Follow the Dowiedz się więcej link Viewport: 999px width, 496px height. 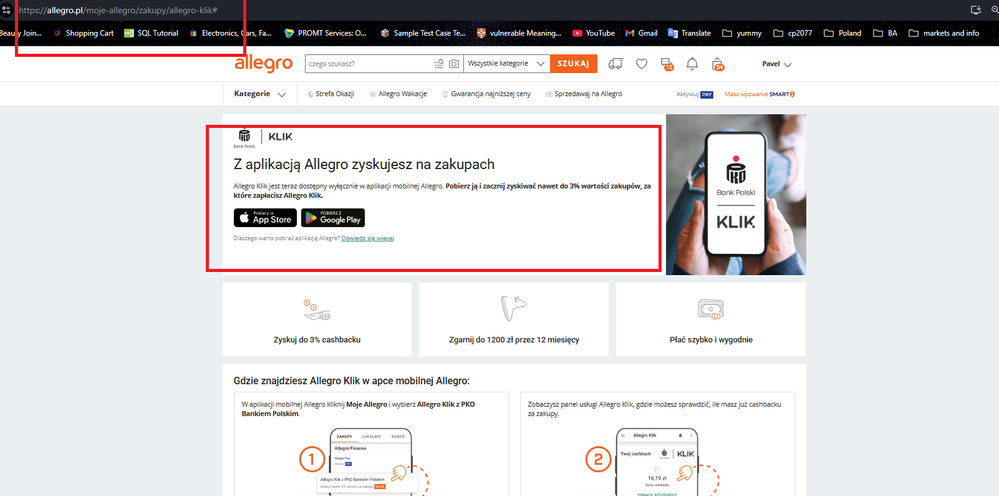368,238
